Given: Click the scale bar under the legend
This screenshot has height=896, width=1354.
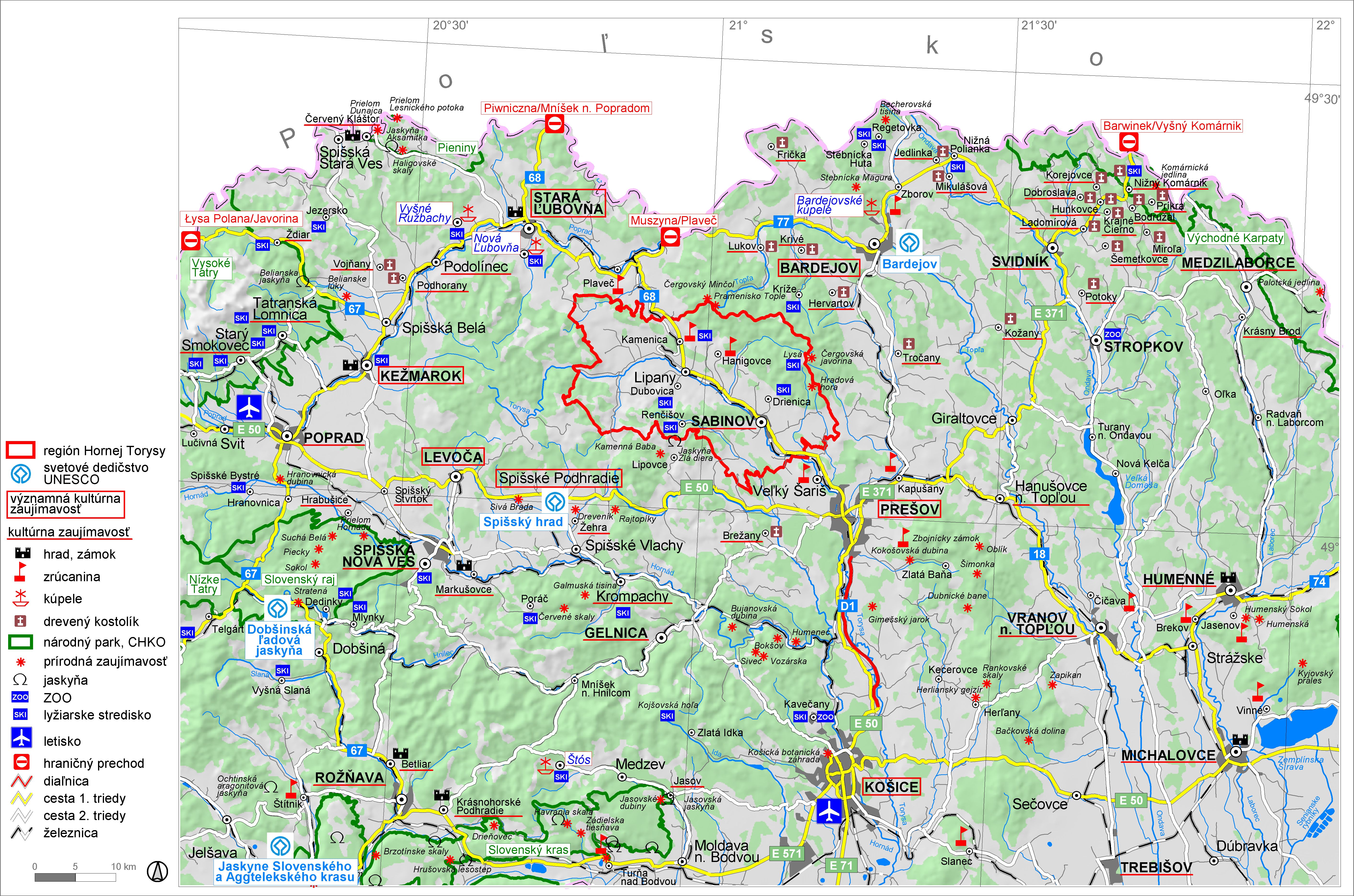Looking at the screenshot, I should (75, 877).
